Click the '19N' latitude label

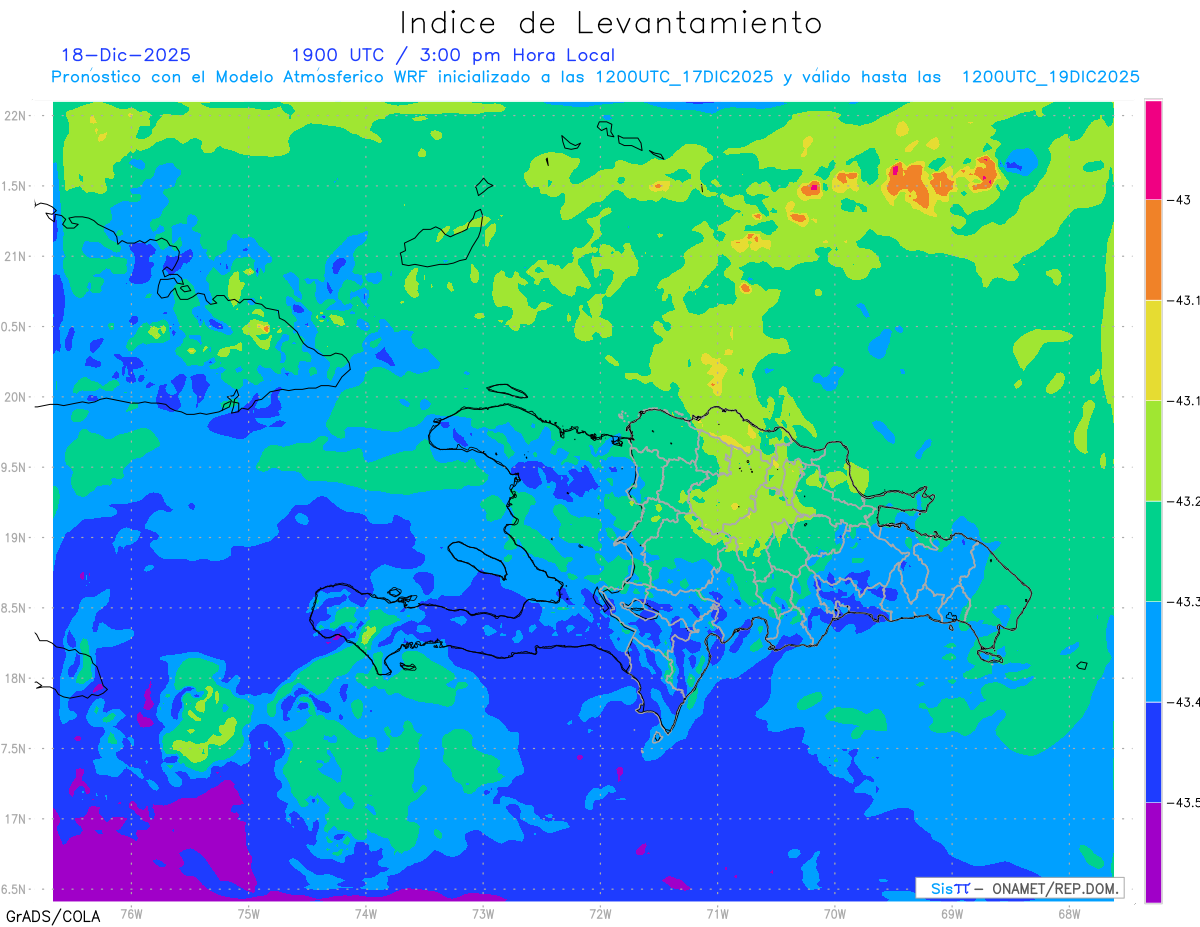pos(16,537)
